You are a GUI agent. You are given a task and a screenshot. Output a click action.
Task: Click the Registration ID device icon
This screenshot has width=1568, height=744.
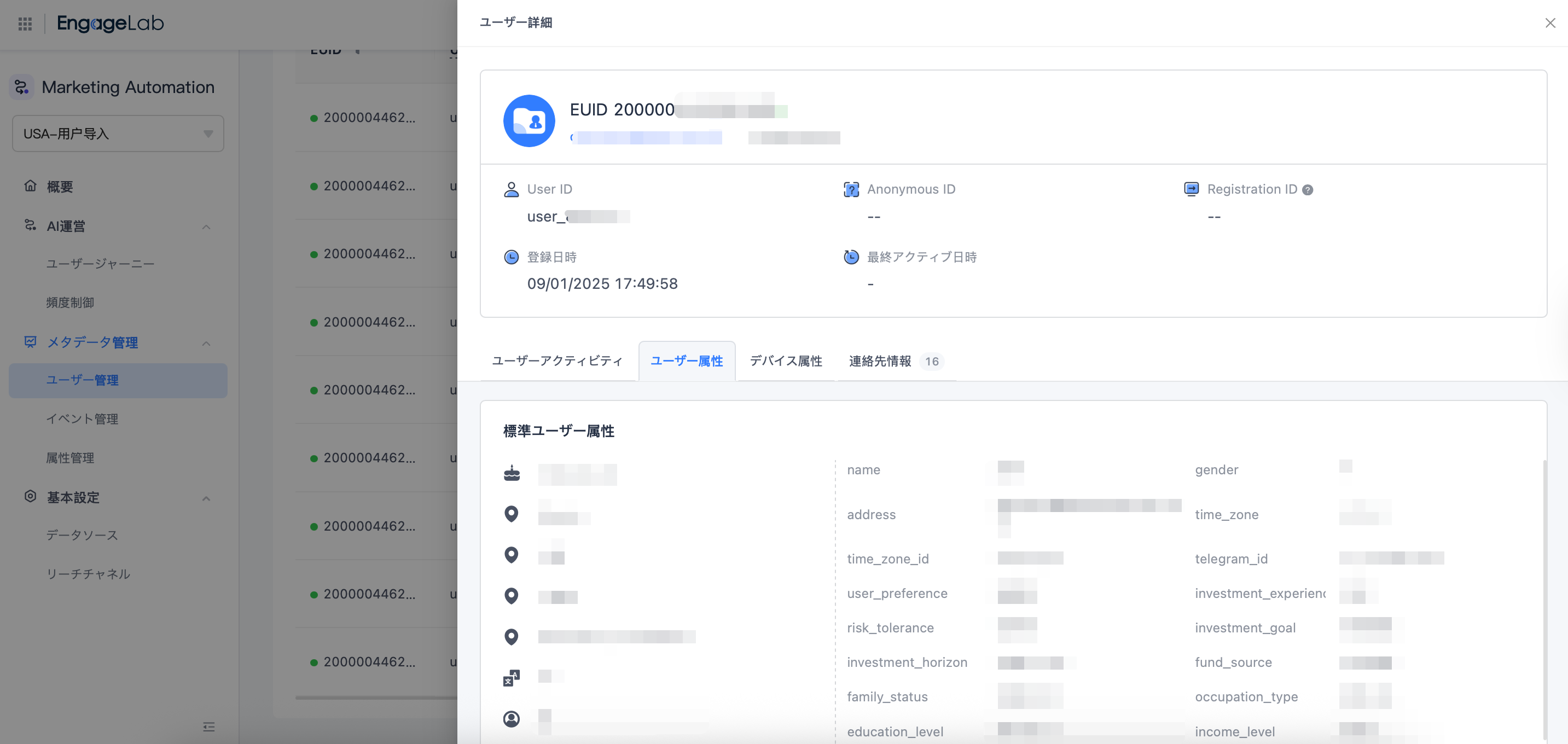coord(1191,189)
